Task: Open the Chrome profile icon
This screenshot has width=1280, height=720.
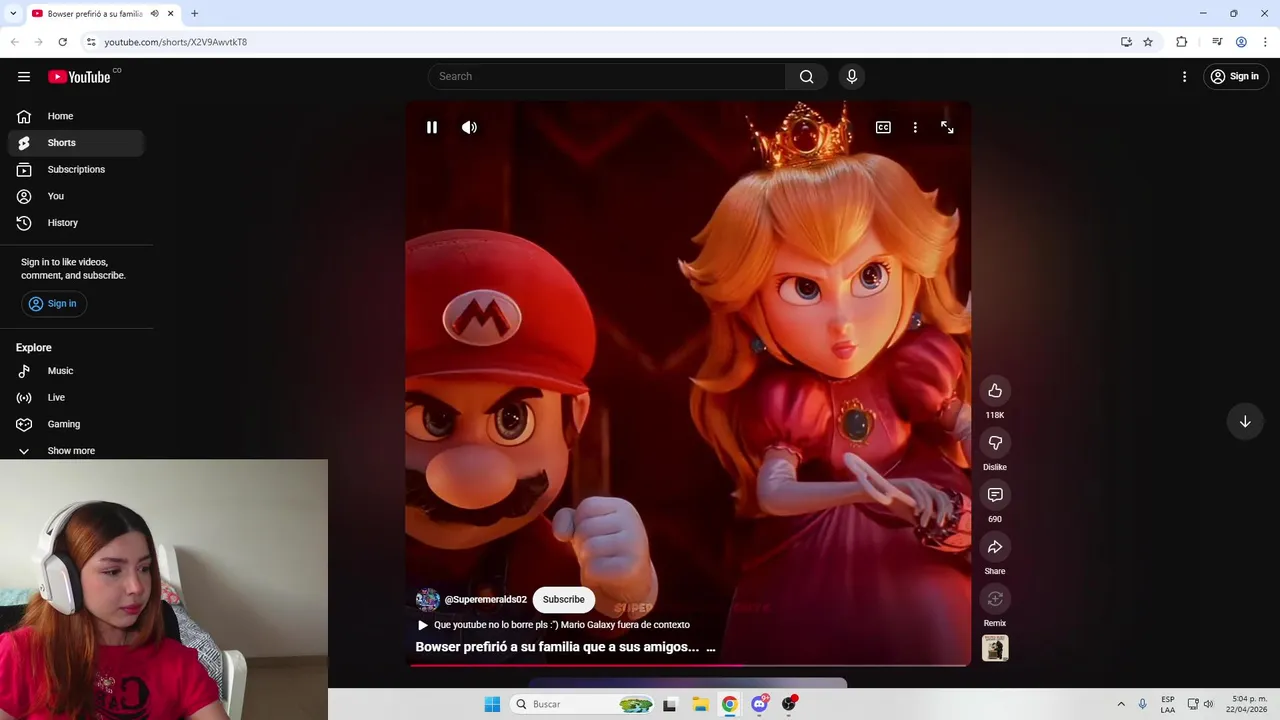Action: [x=1241, y=42]
